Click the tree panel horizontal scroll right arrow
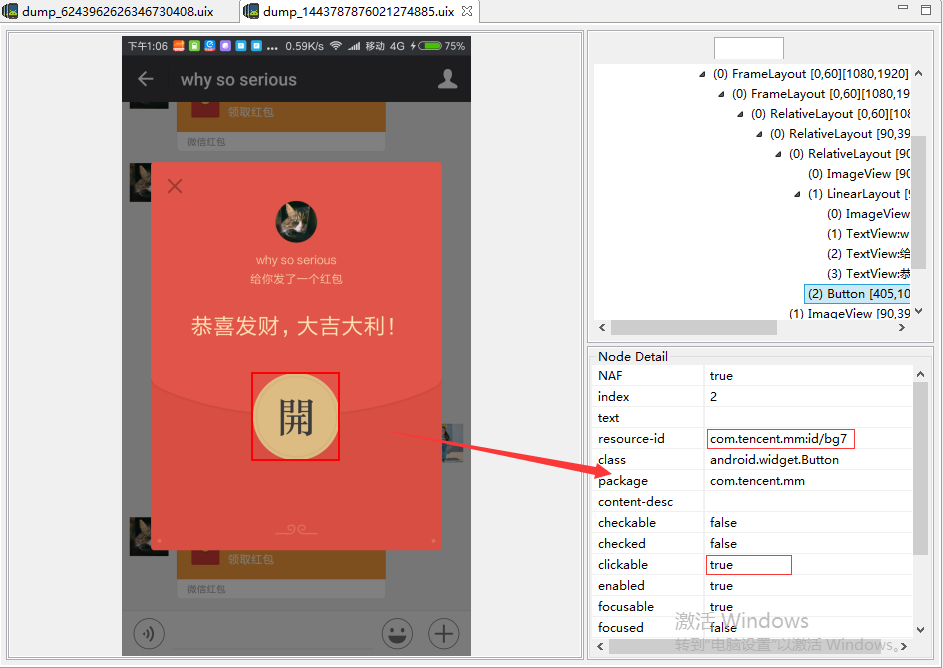The height and width of the screenshot is (668, 943). click(902, 328)
